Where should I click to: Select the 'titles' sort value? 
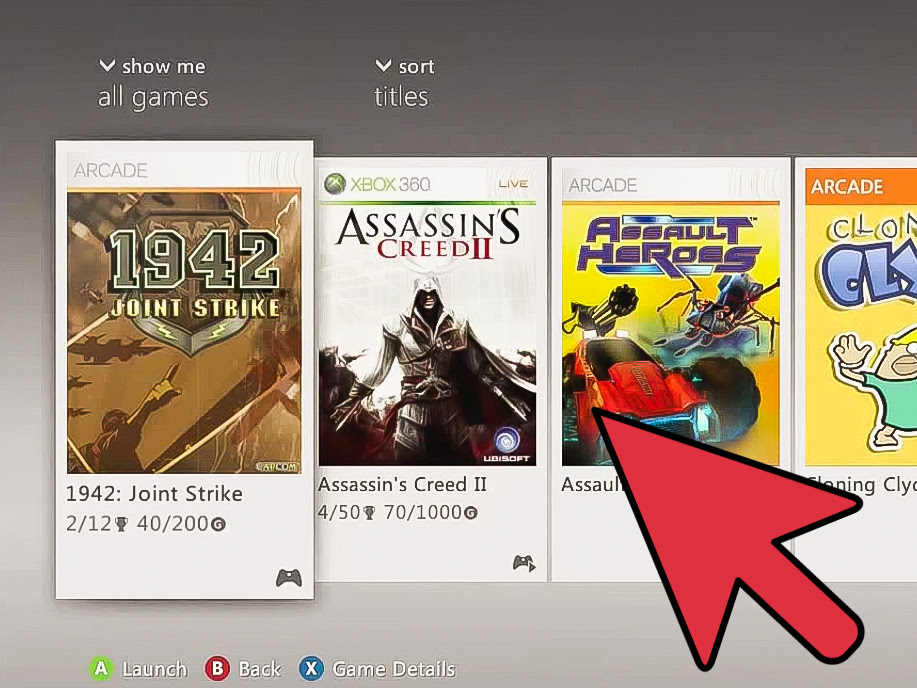click(x=401, y=97)
